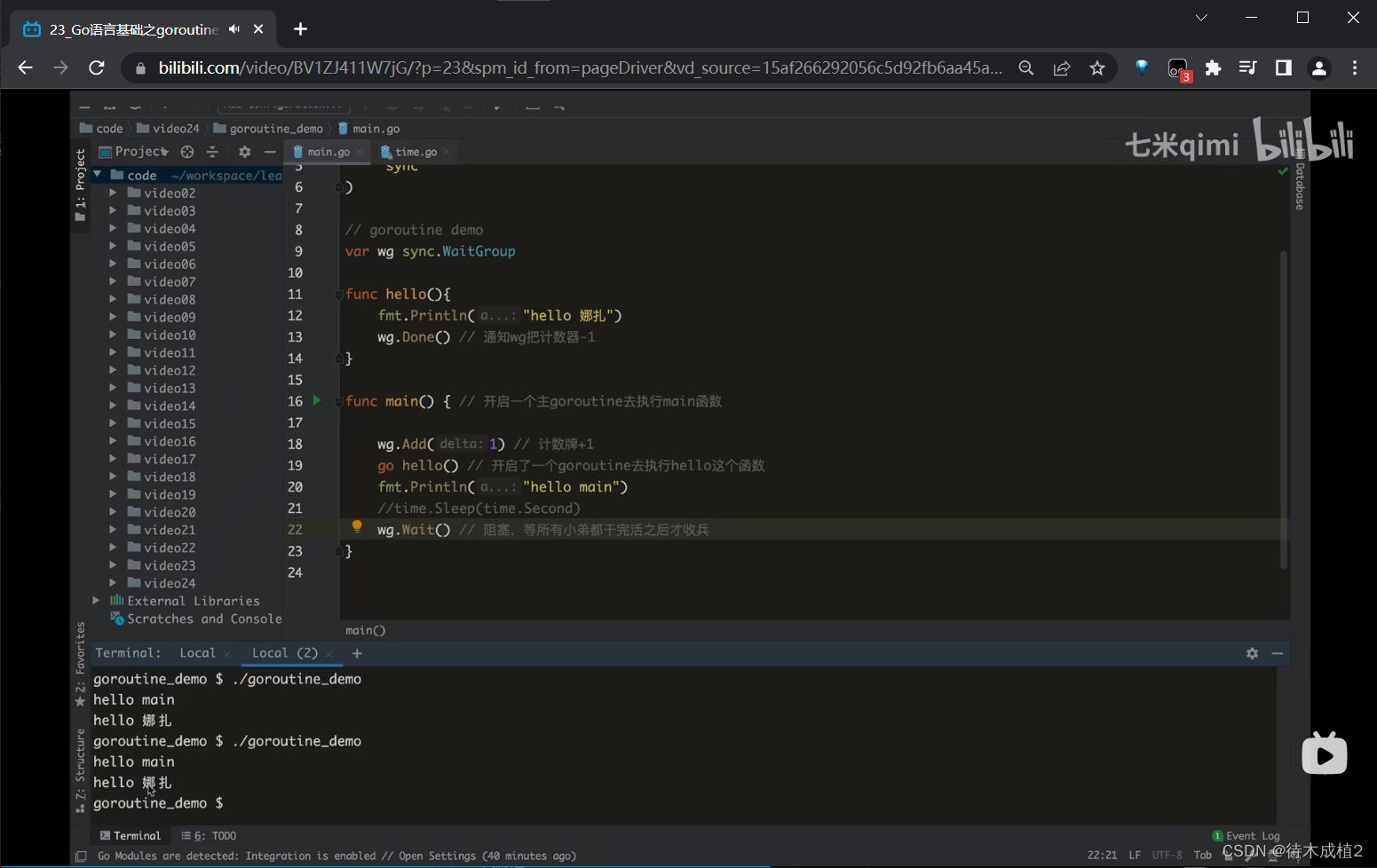The image size is (1377, 868).
Task: Click the zoom magnifier icon in address bar
Action: 1026,67
